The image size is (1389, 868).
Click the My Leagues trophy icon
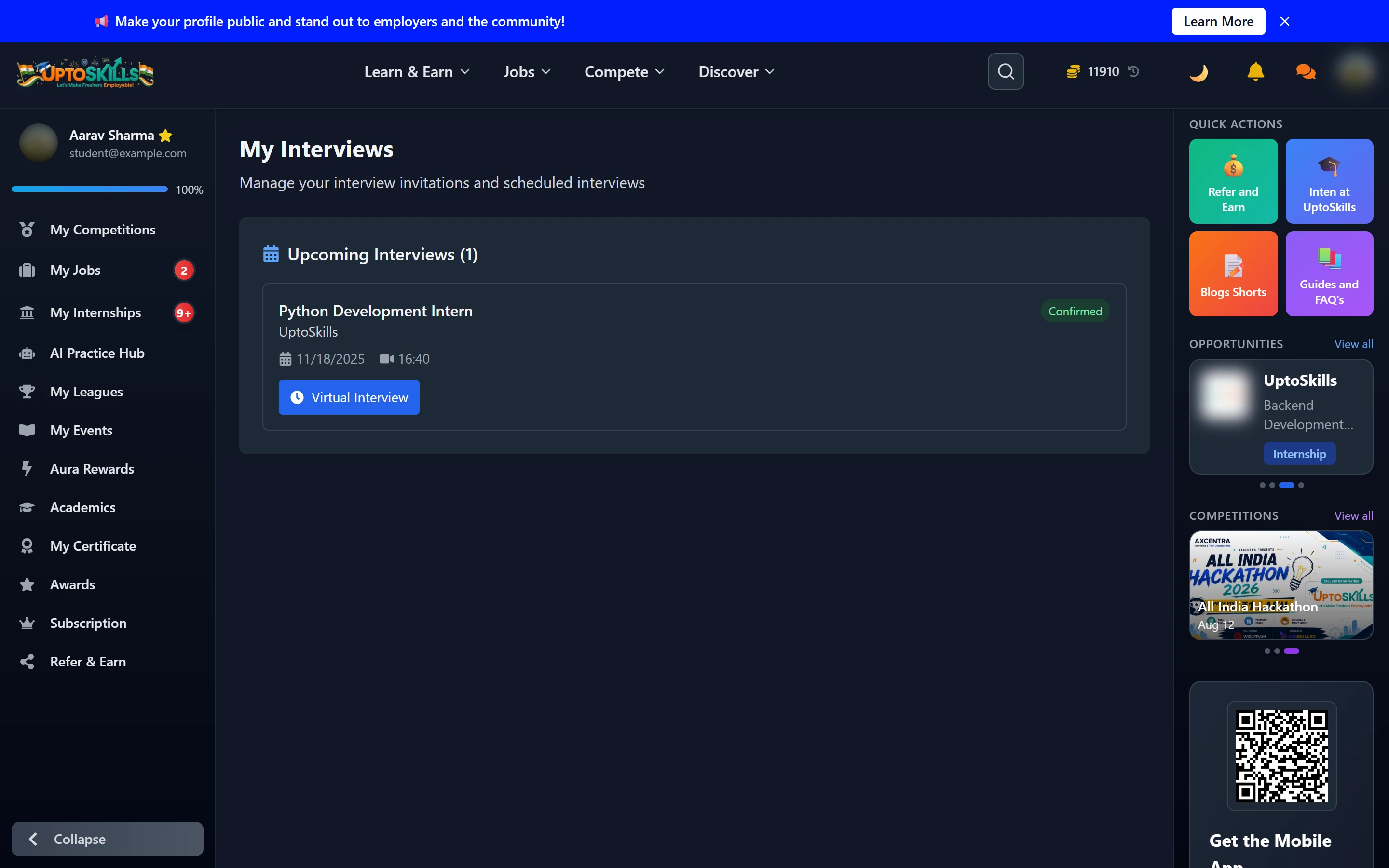pyautogui.click(x=27, y=392)
